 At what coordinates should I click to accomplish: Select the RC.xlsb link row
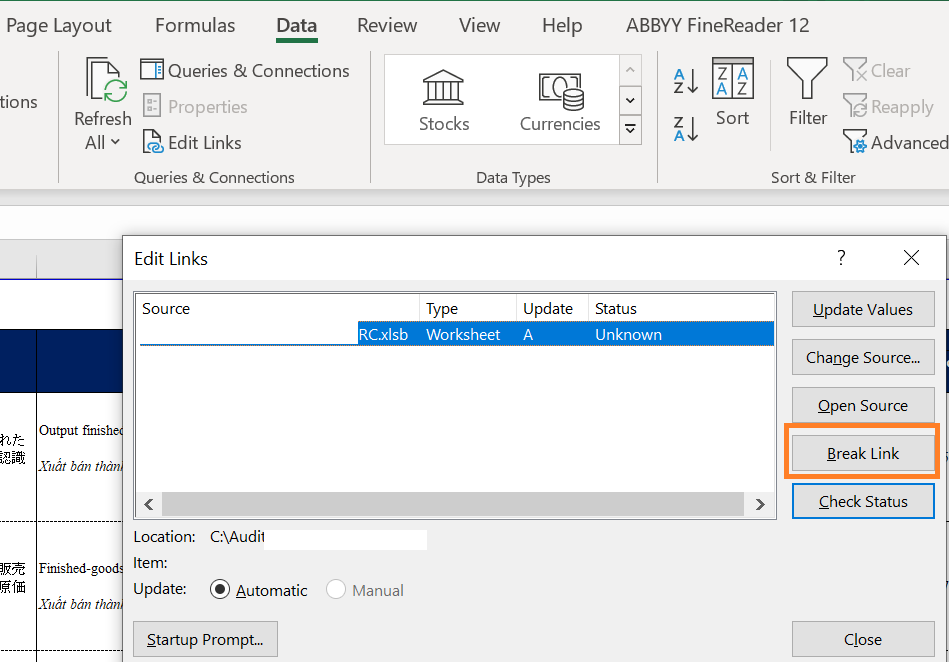click(455, 335)
